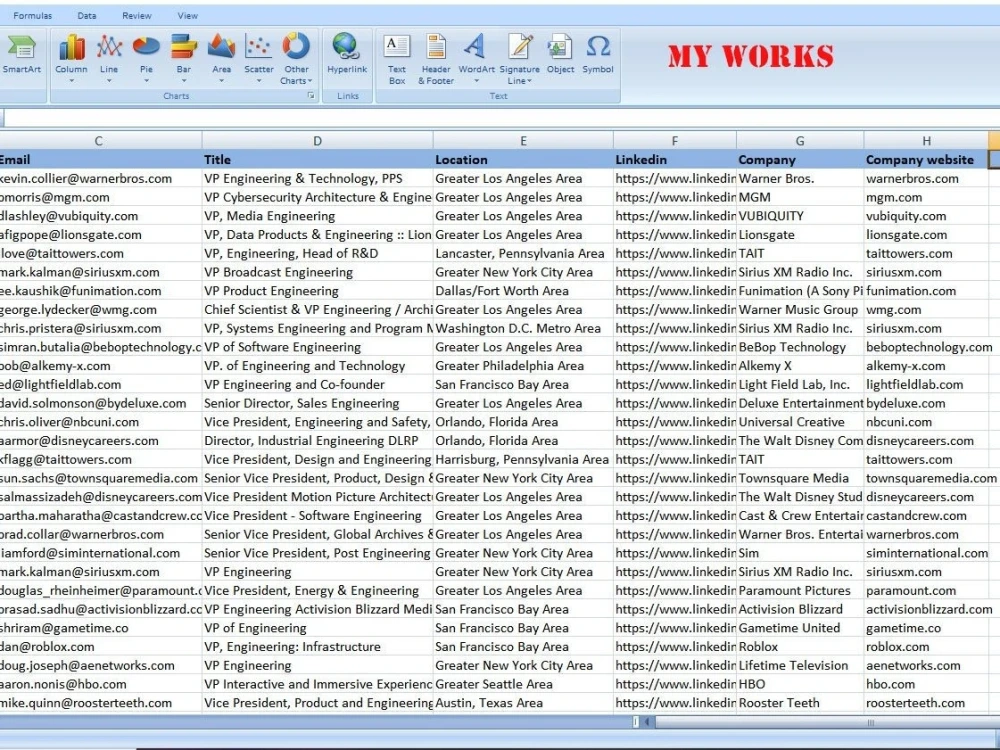Select cell 'Paramount Pictures'
Screen dimensions: 1000x750
point(800,591)
